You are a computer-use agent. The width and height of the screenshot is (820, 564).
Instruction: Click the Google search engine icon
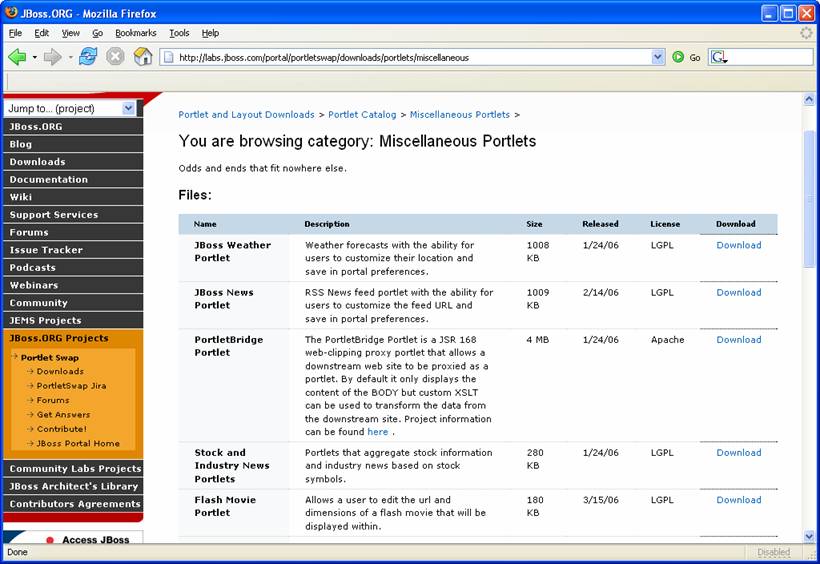coord(719,57)
